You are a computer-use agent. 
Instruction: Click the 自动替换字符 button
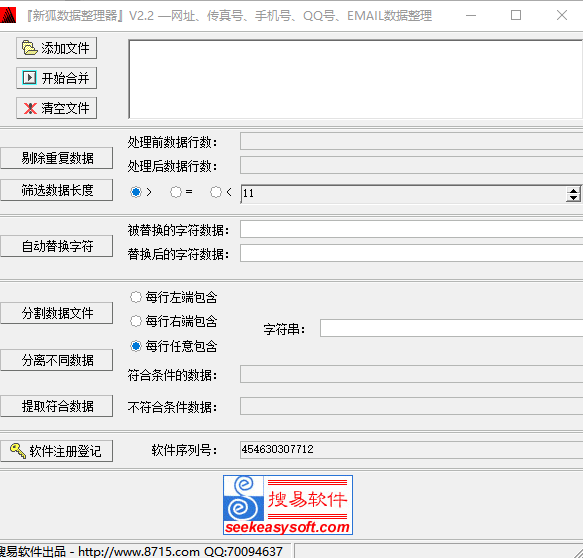click(x=57, y=246)
